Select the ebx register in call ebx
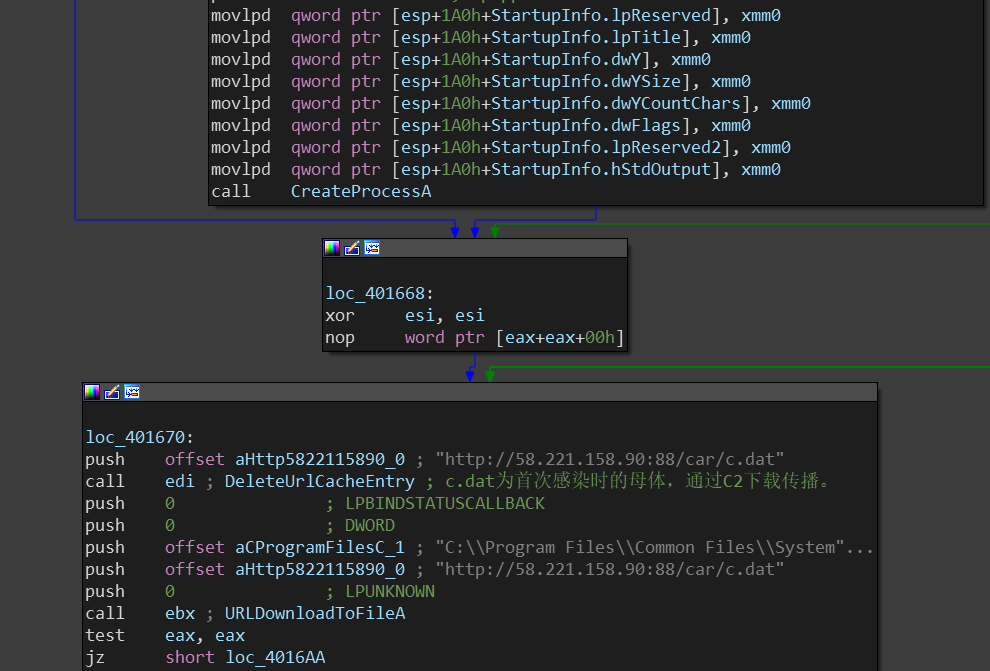990x671 pixels. [x=180, y=614]
